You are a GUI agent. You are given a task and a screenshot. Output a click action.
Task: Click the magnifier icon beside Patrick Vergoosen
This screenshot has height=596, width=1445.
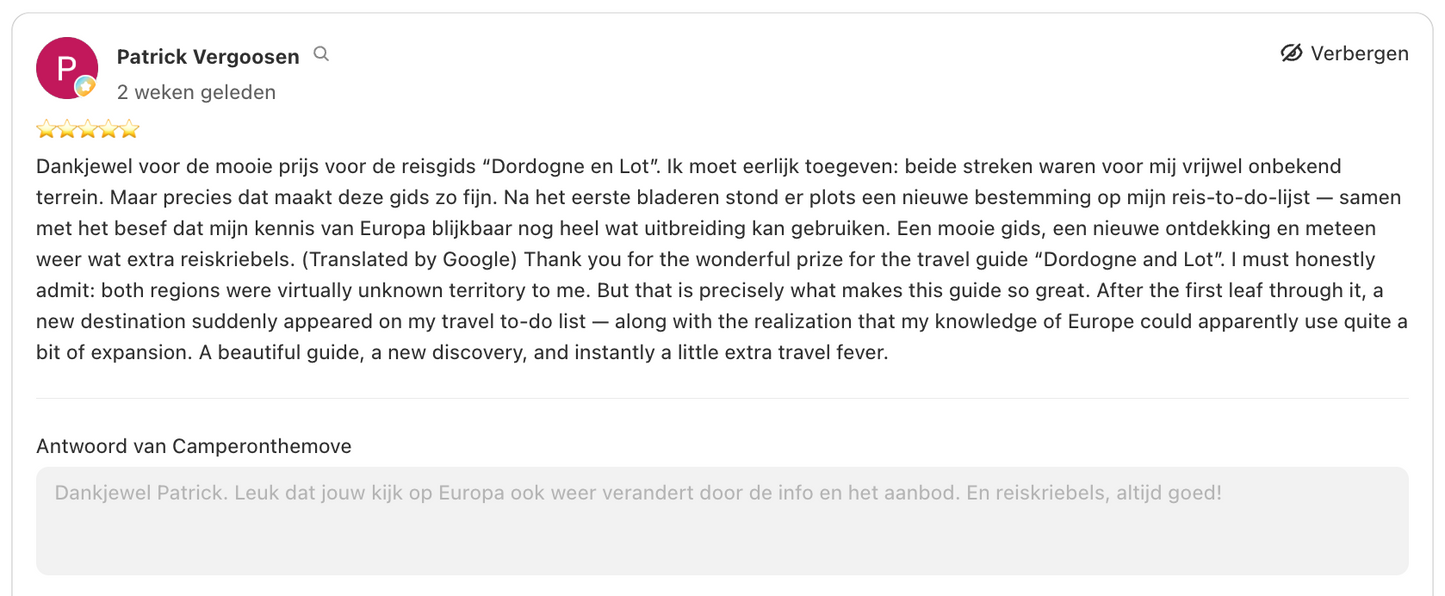(321, 54)
